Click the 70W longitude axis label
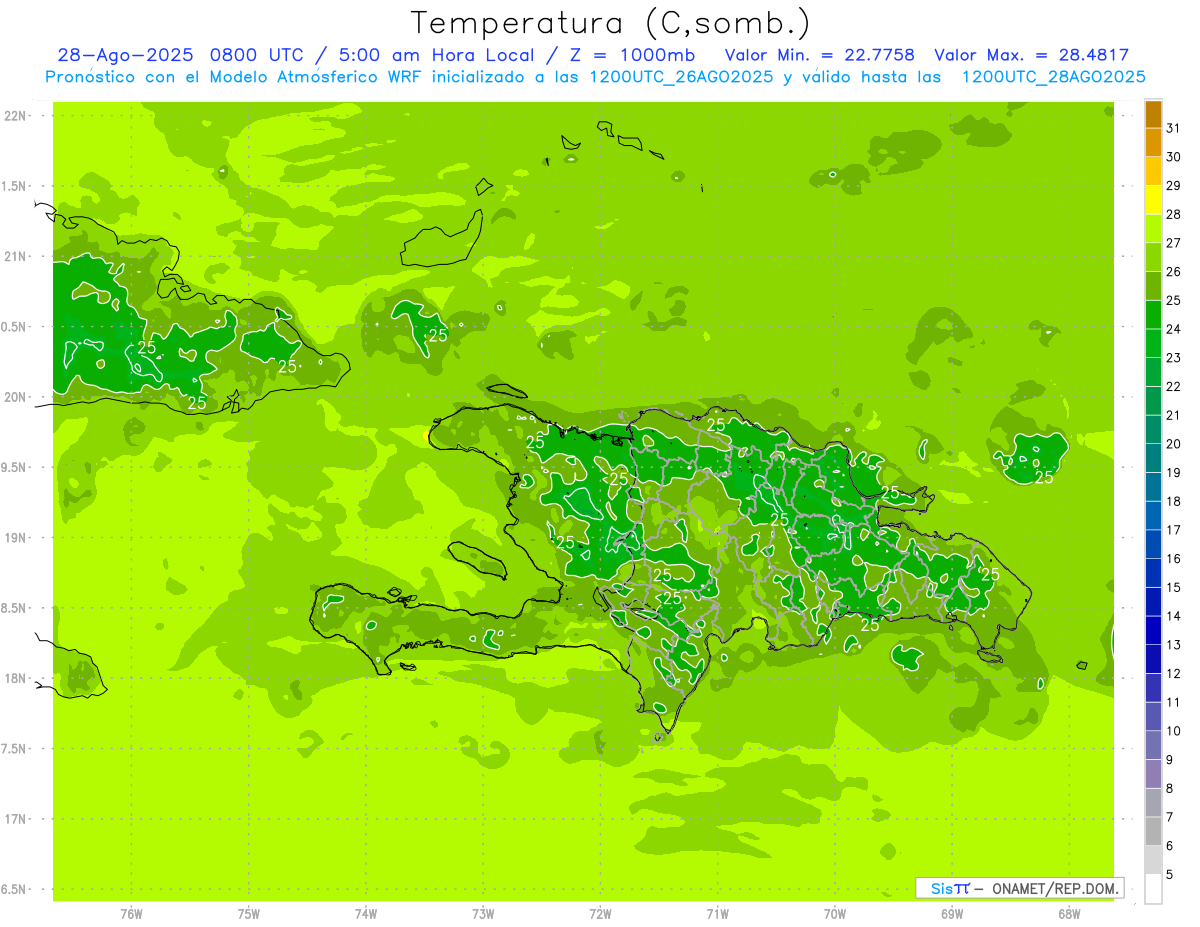 tap(834, 914)
